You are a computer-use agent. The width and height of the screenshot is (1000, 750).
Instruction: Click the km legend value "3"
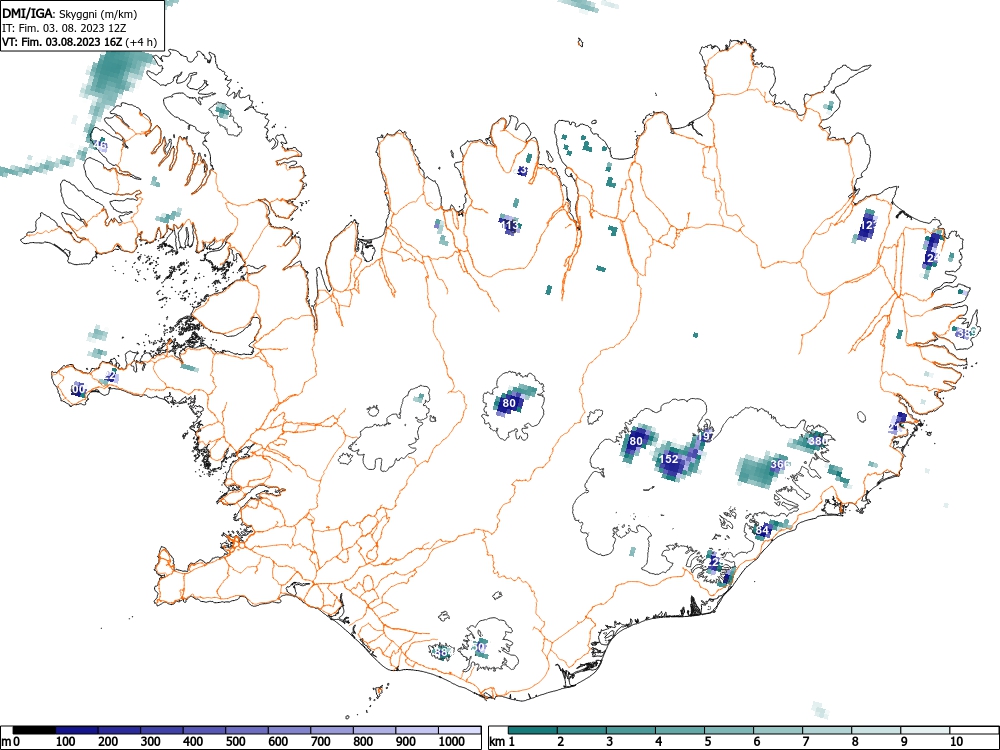(x=610, y=742)
